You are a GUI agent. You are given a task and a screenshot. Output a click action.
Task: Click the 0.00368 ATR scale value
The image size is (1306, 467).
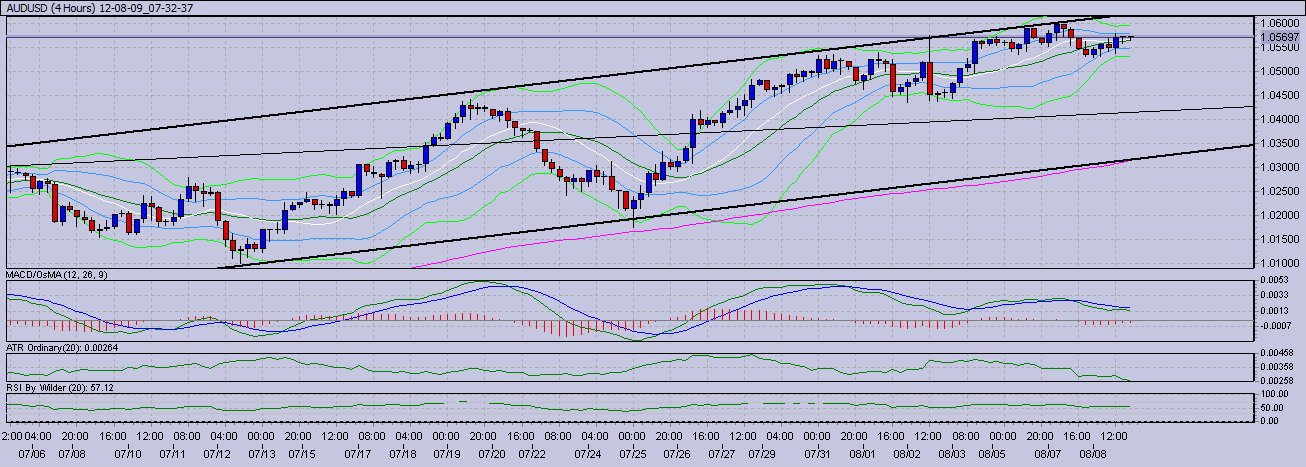(x=1279, y=367)
